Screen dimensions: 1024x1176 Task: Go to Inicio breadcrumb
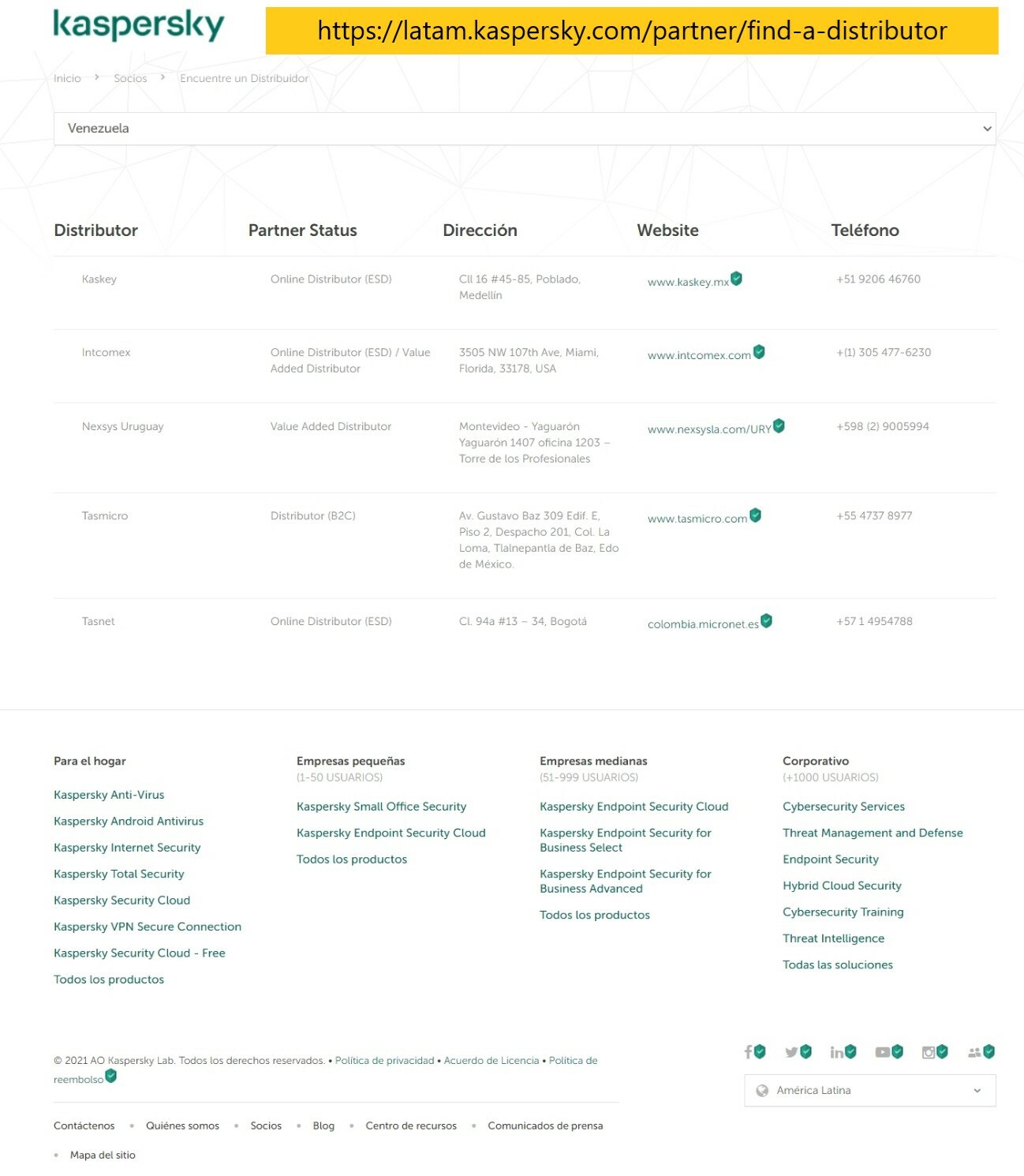67,78
